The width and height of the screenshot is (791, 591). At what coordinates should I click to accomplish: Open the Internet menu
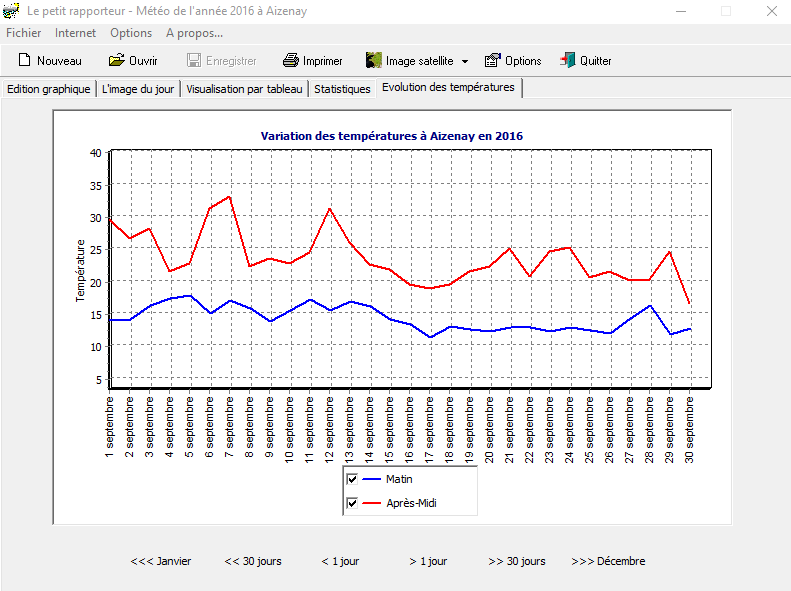click(x=76, y=33)
